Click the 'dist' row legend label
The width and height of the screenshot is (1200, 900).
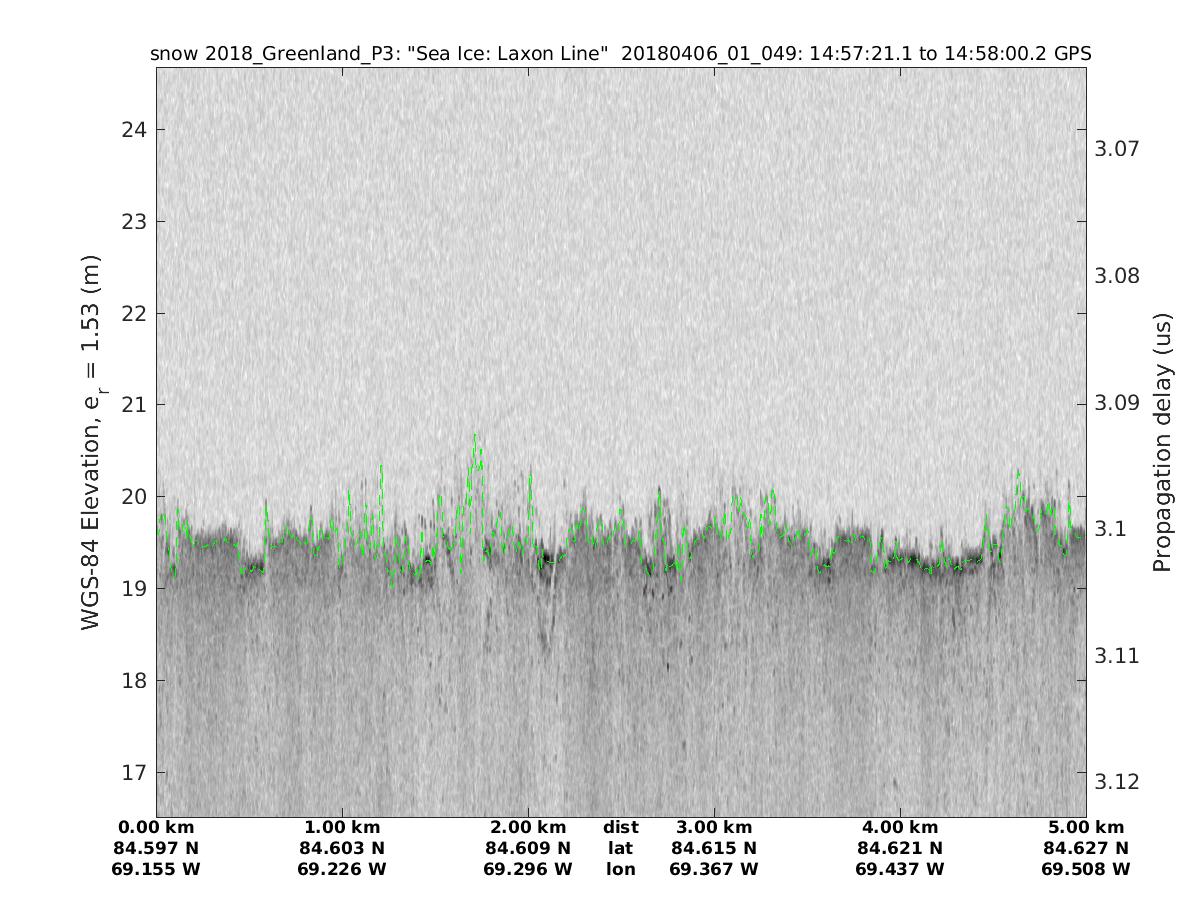[x=621, y=828]
